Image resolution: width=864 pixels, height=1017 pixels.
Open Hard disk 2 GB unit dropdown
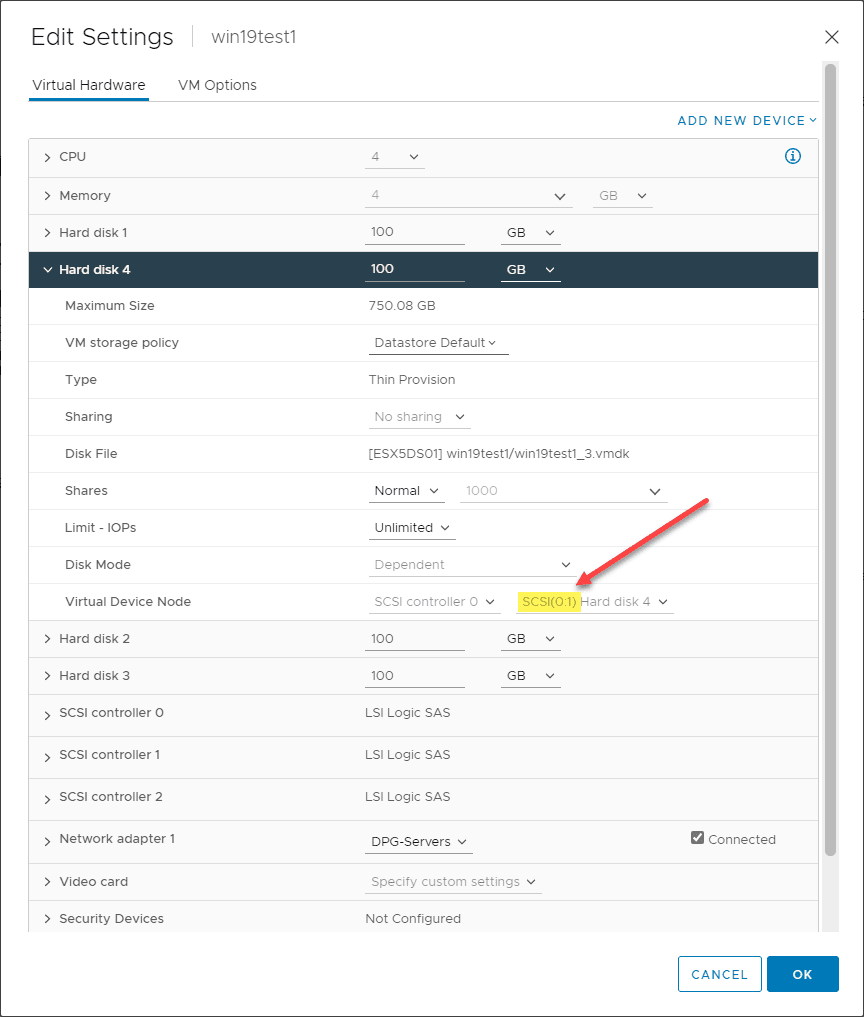[x=531, y=639]
